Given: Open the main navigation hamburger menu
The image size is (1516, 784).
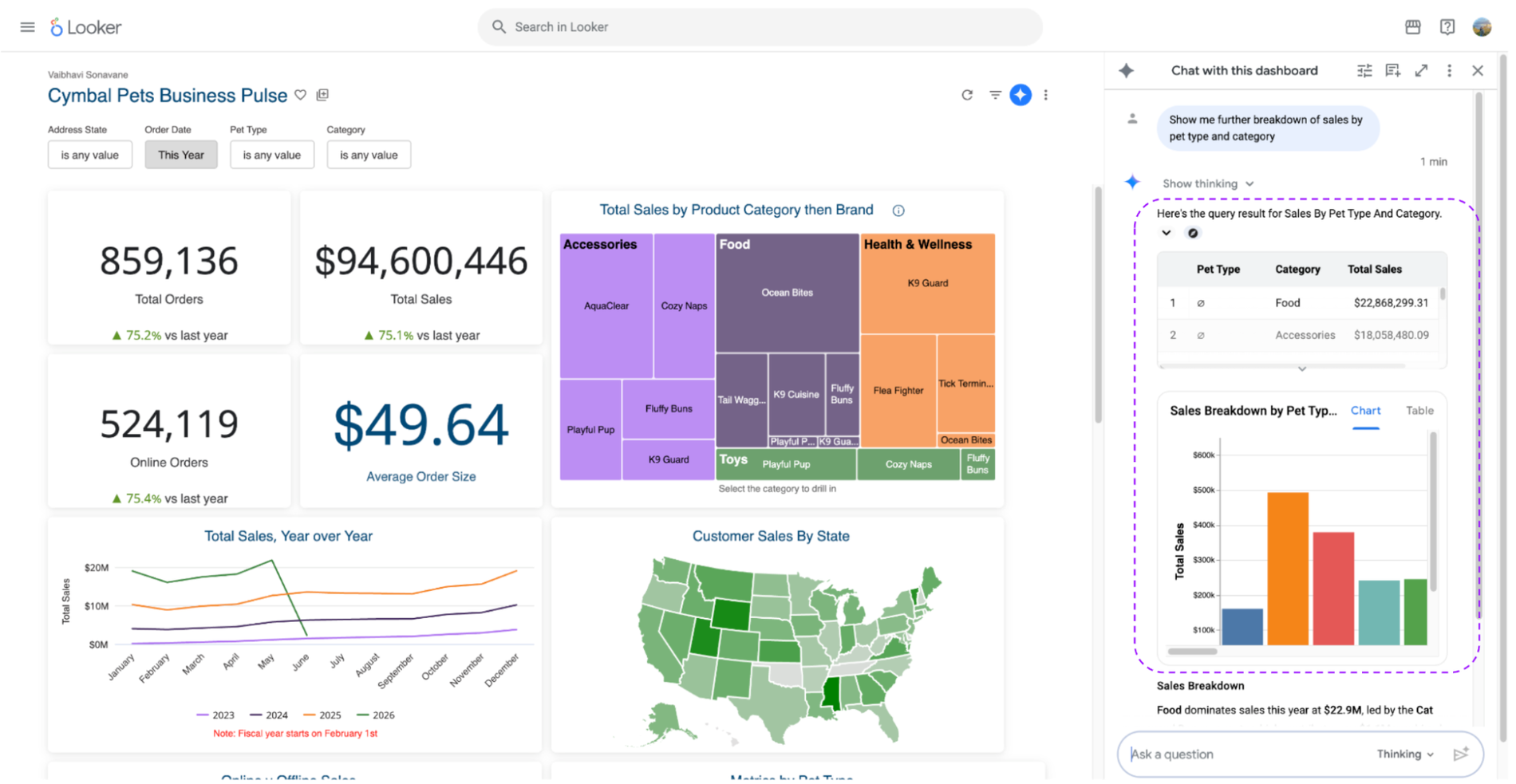Looking at the screenshot, I should coord(28,27).
